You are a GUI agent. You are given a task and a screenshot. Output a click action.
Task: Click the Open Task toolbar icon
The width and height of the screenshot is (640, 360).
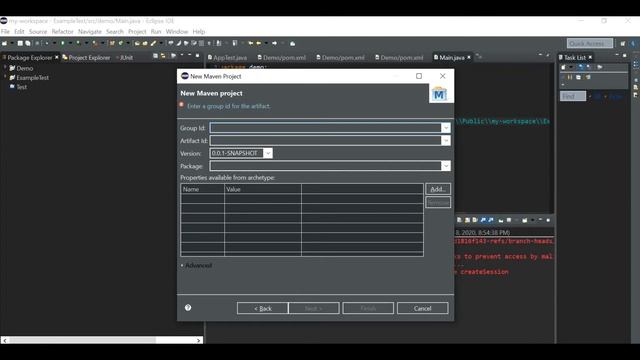coord(145,43)
